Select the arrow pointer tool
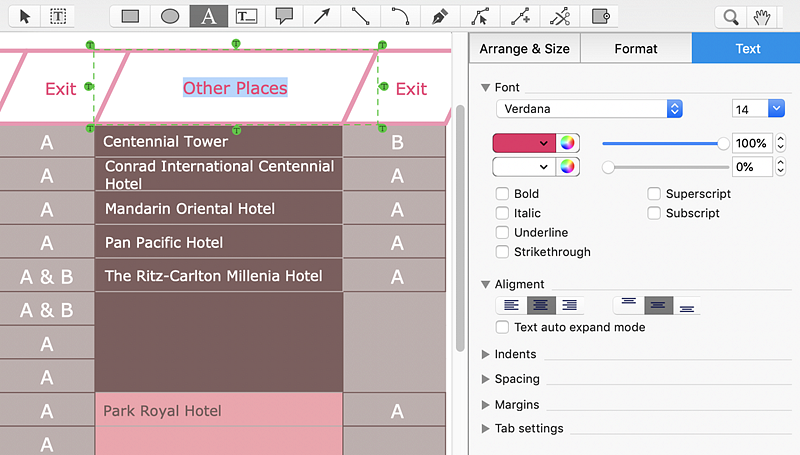800x455 pixels. coord(24,17)
